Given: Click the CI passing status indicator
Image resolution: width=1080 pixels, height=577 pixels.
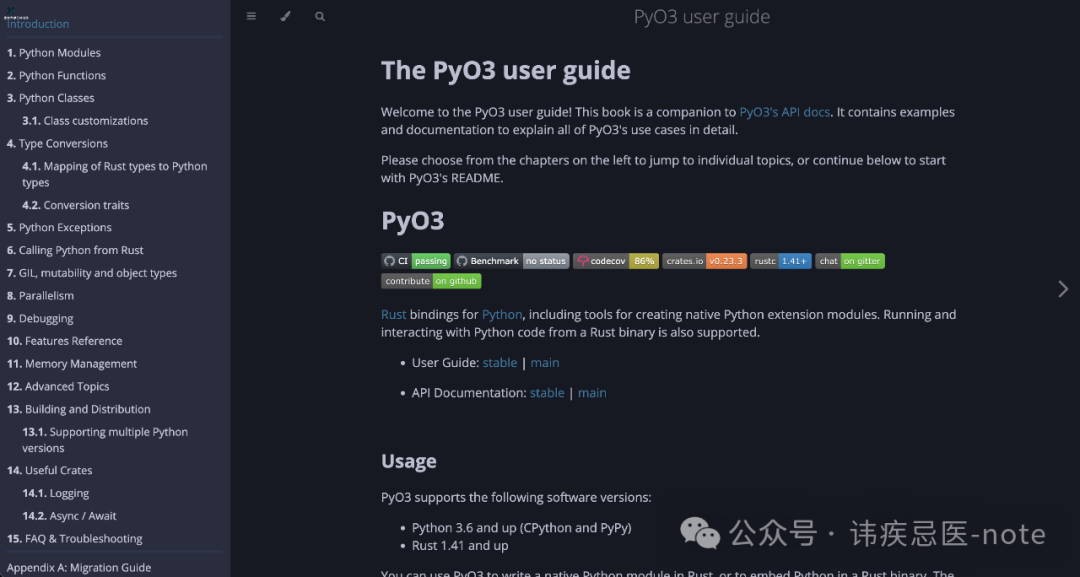Looking at the screenshot, I should [430, 260].
